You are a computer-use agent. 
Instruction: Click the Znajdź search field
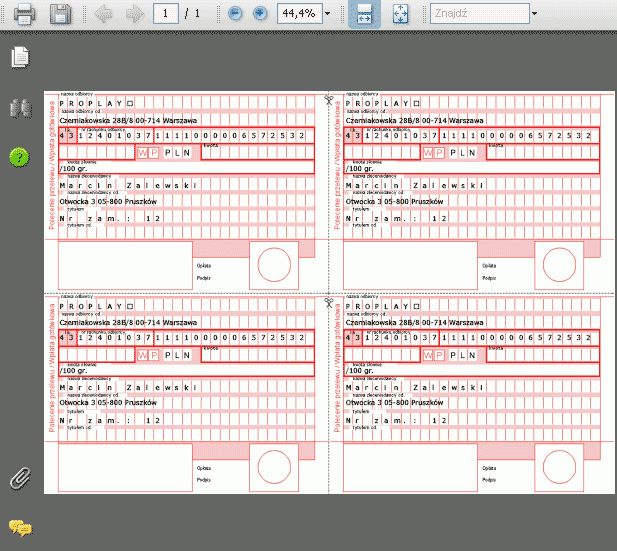pyautogui.click(x=480, y=14)
